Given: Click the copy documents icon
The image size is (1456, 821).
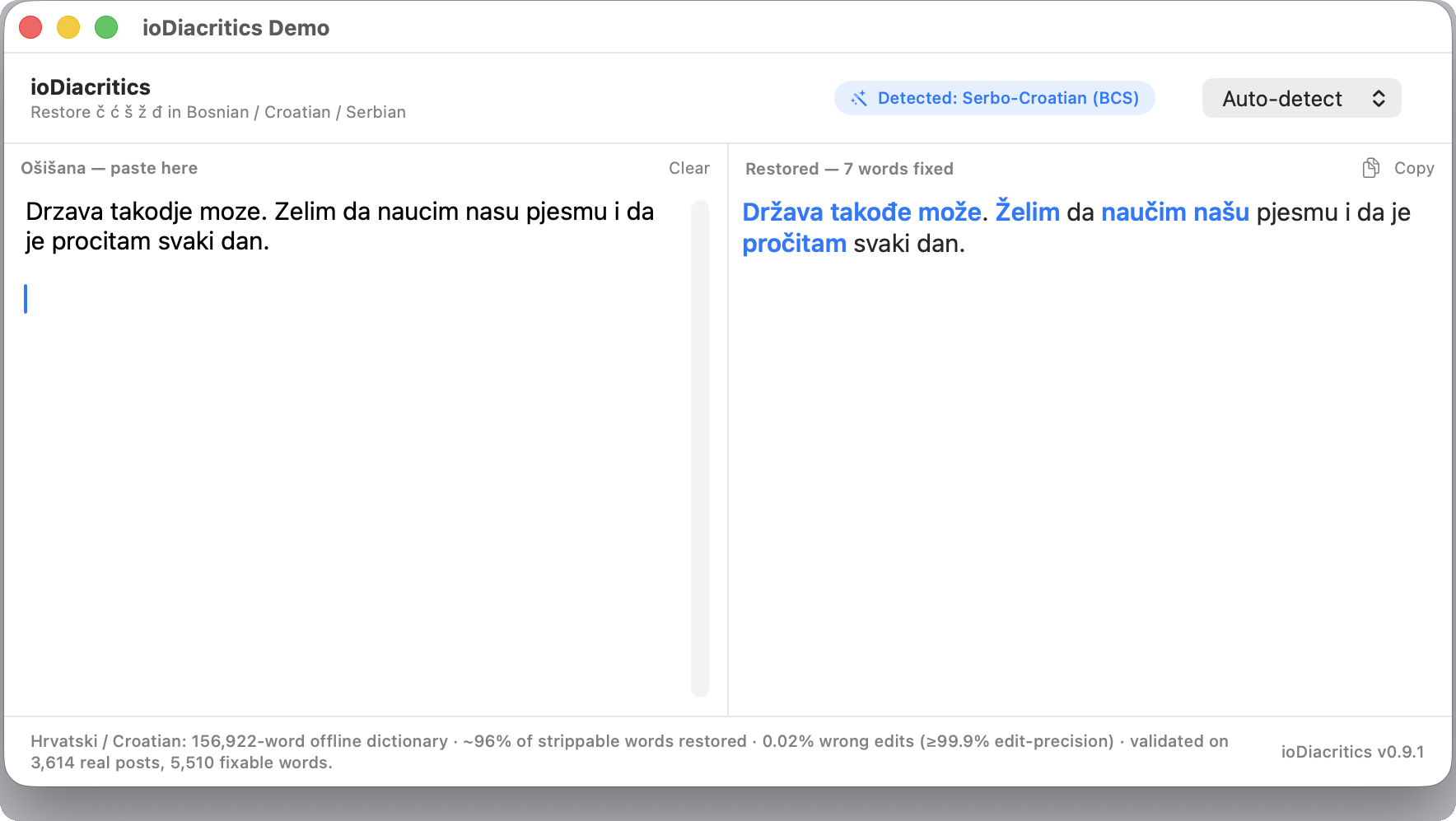Looking at the screenshot, I should [1370, 168].
